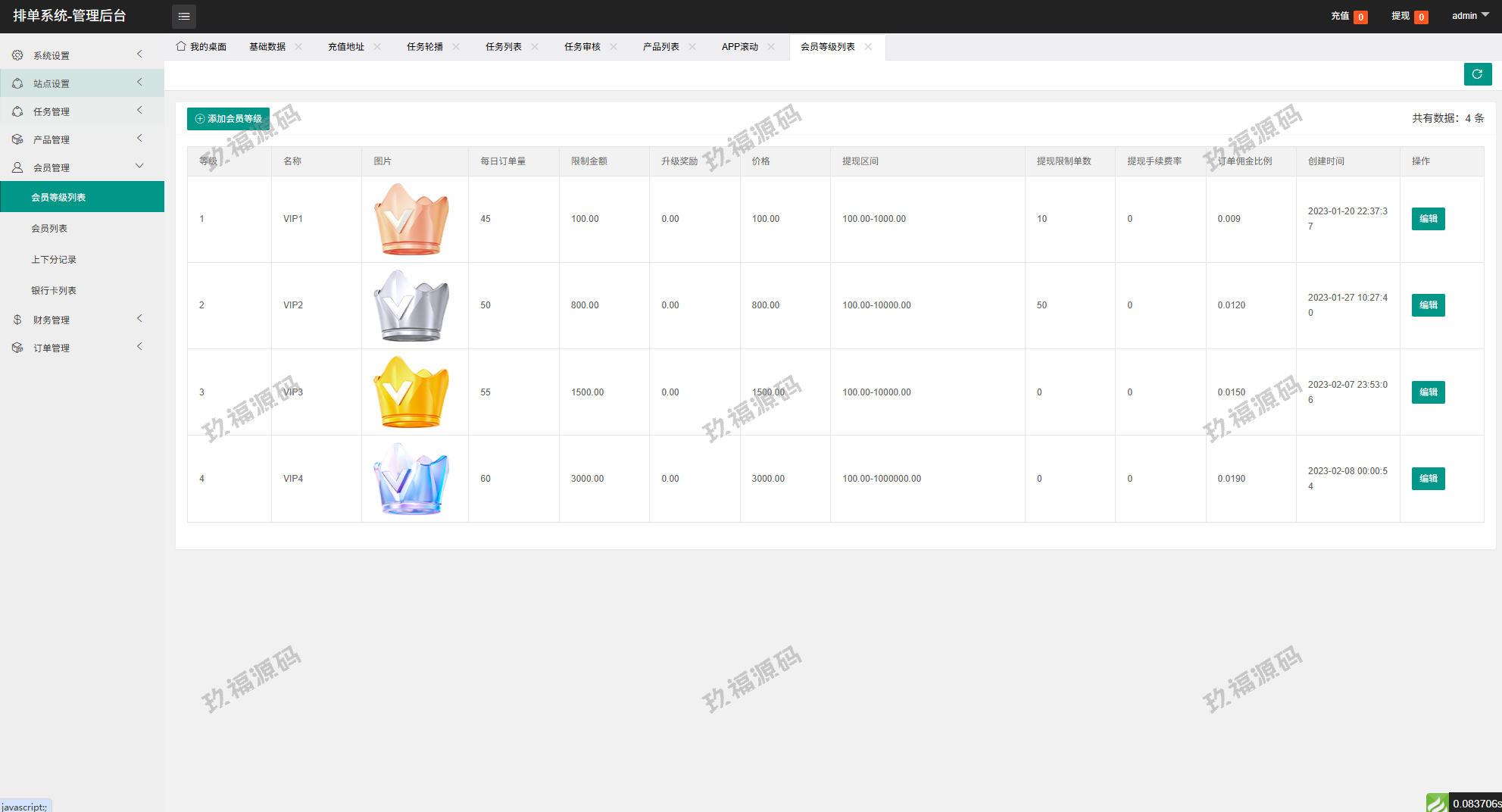Close the 基础数据 tab
Viewport: 1502px width, 812px height.
(x=298, y=47)
